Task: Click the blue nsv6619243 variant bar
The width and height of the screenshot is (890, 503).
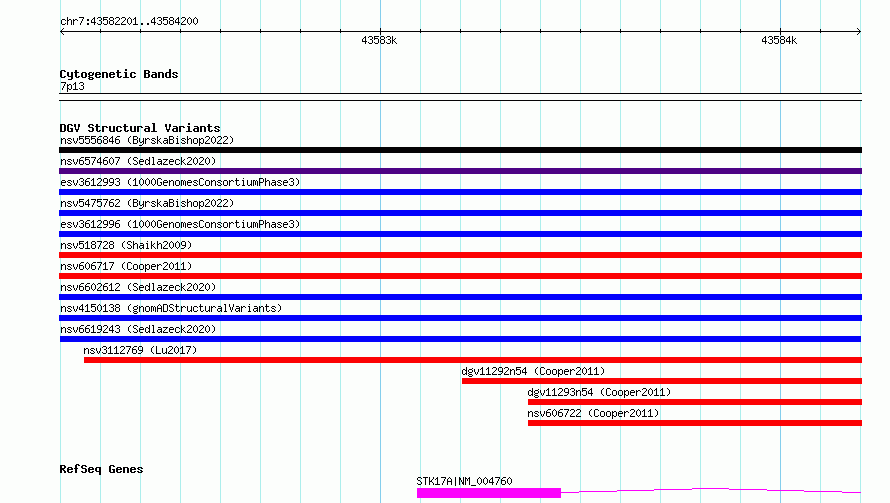Action: point(460,339)
